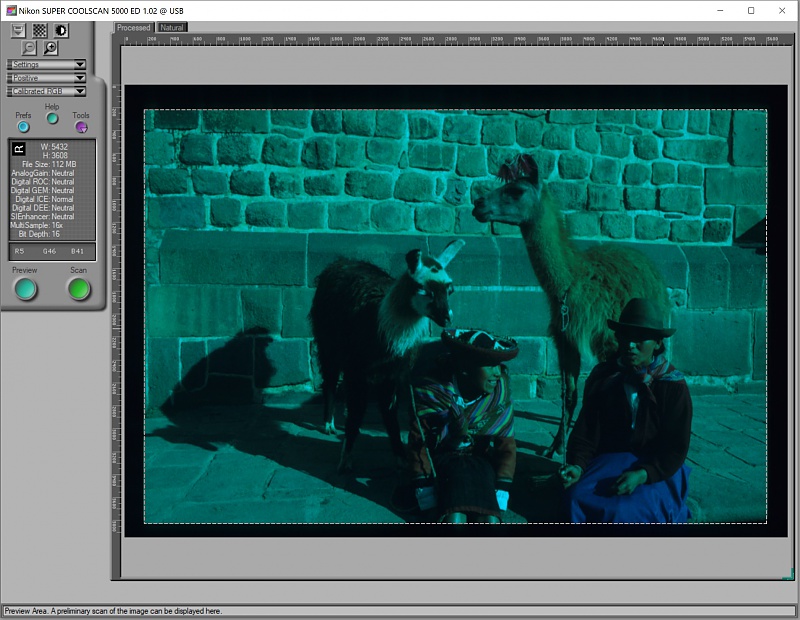Expand the Positive film type dropdown
The width and height of the screenshot is (800, 620).
(46, 78)
